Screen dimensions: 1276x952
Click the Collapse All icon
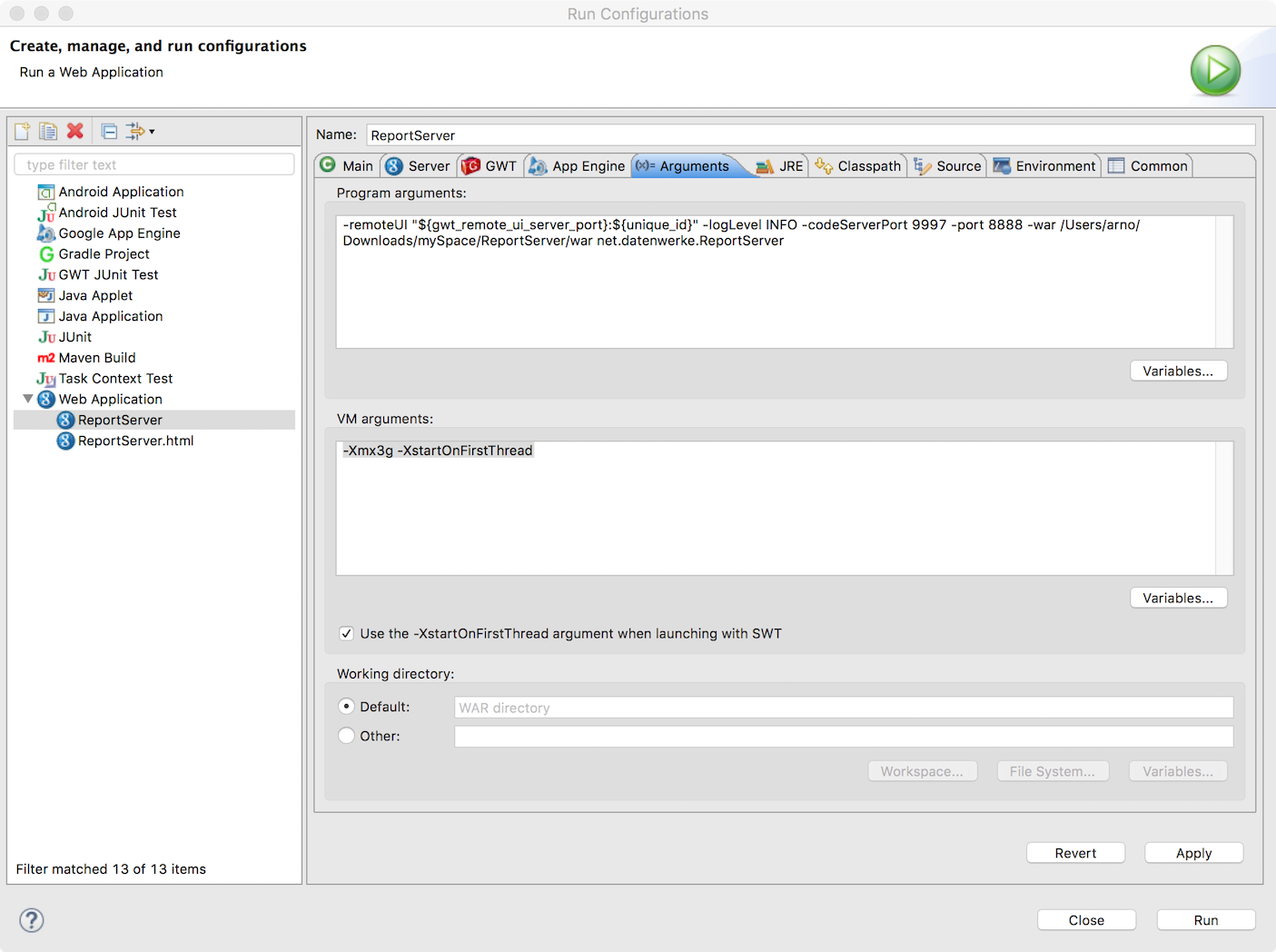click(109, 132)
